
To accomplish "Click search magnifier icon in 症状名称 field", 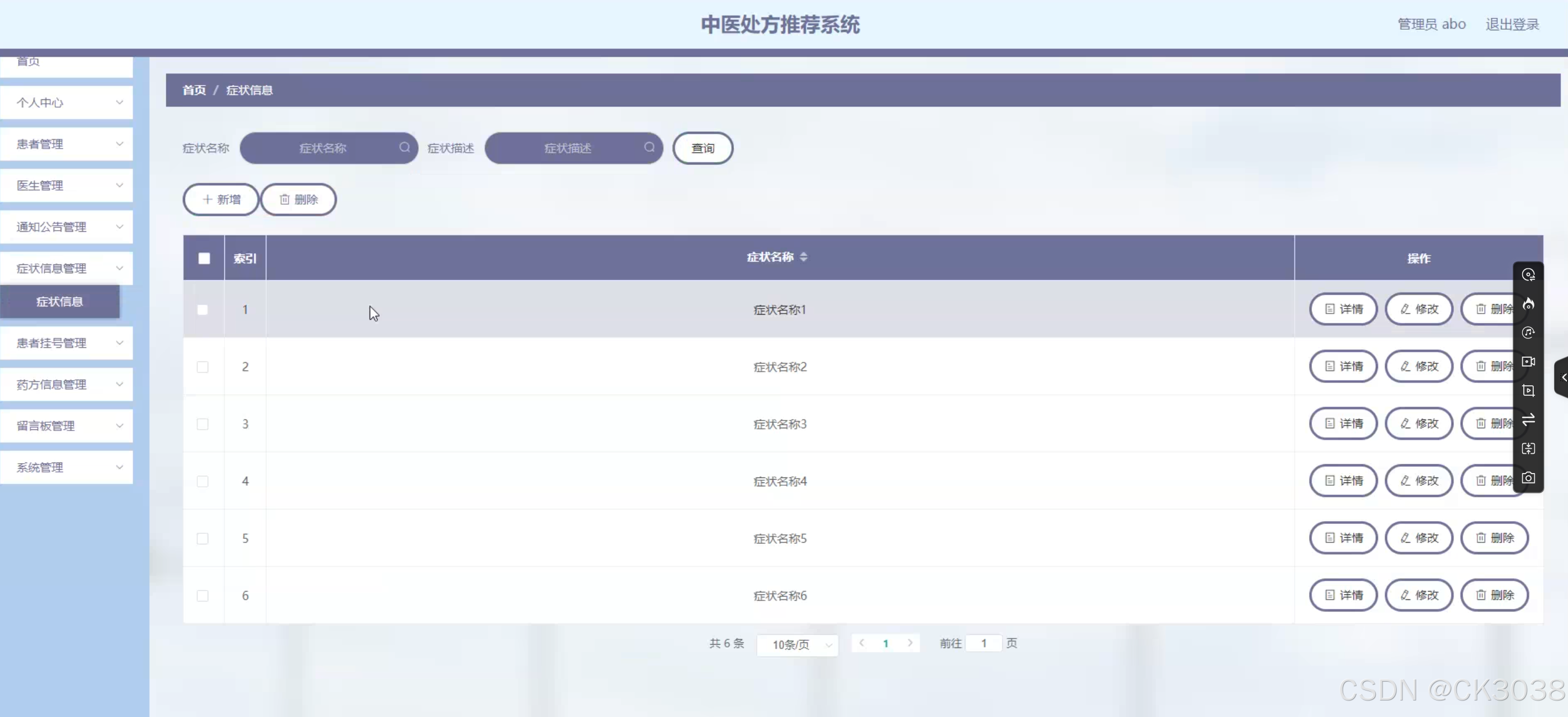I will pyautogui.click(x=404, y=148).
